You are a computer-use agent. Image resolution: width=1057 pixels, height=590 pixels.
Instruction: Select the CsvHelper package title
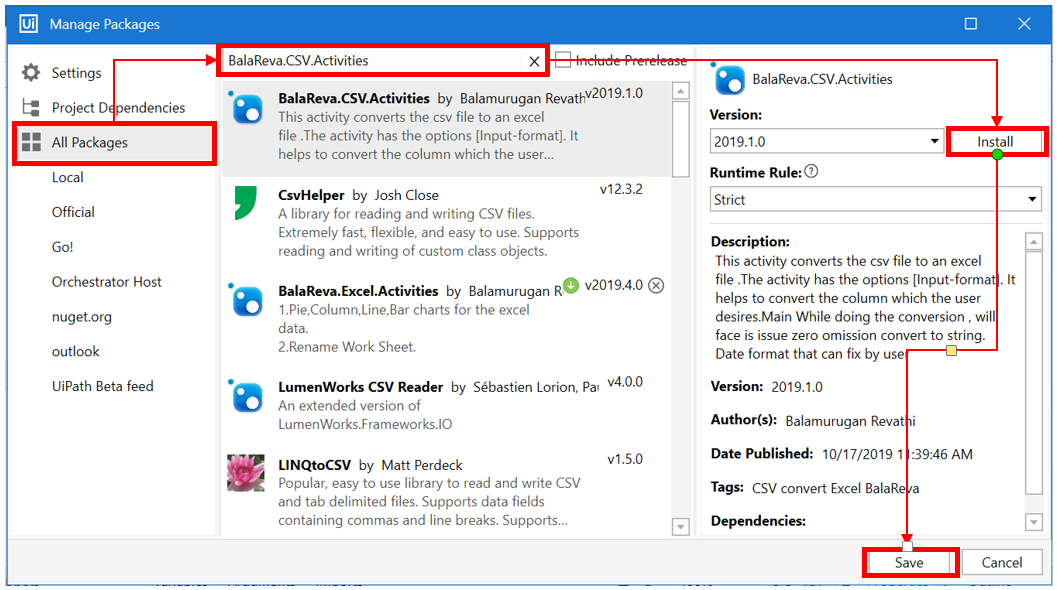[x=311, y=195]
